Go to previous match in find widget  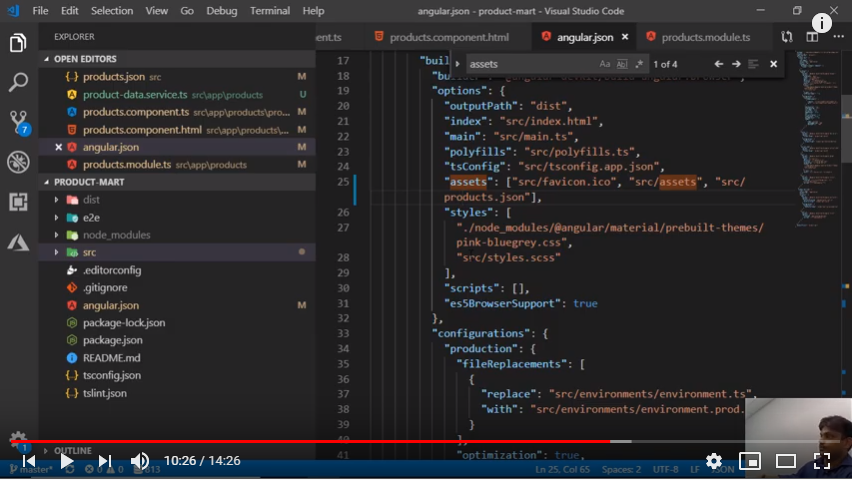point(718,64)
